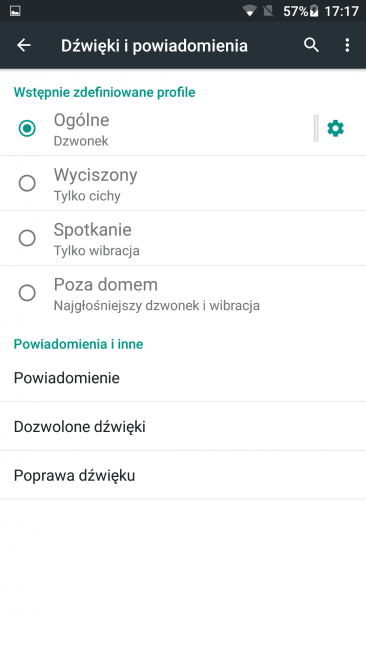The width and height of the screenshot is (366, 650).
Task: Open search with the magnifier icon
Action: click(x=311, y=45)
